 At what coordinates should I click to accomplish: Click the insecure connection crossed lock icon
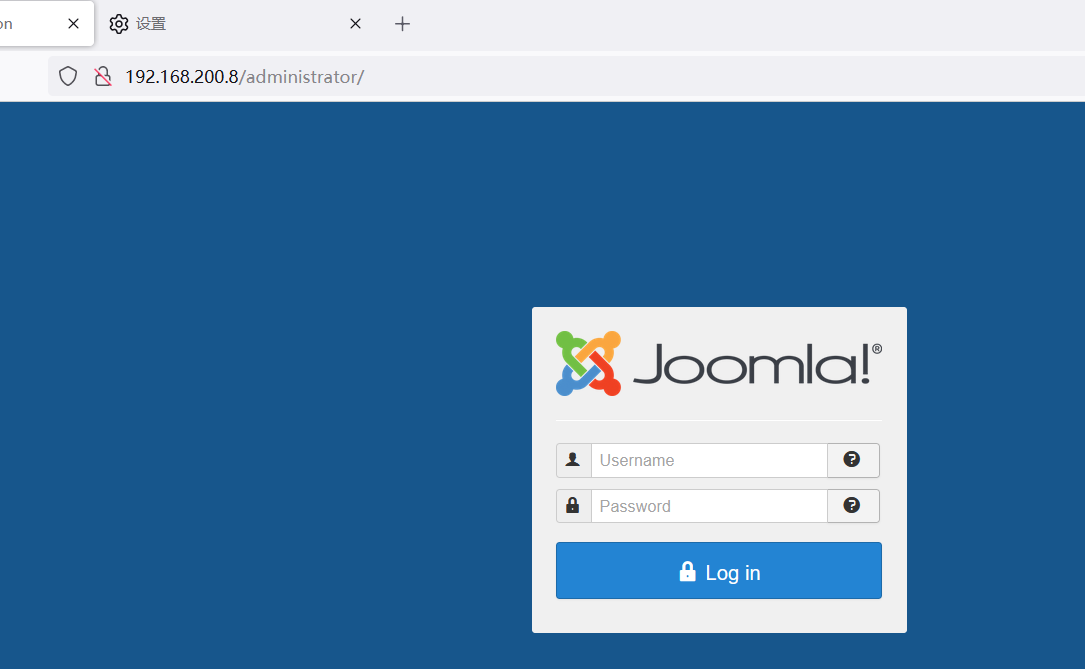pos(102,76)
